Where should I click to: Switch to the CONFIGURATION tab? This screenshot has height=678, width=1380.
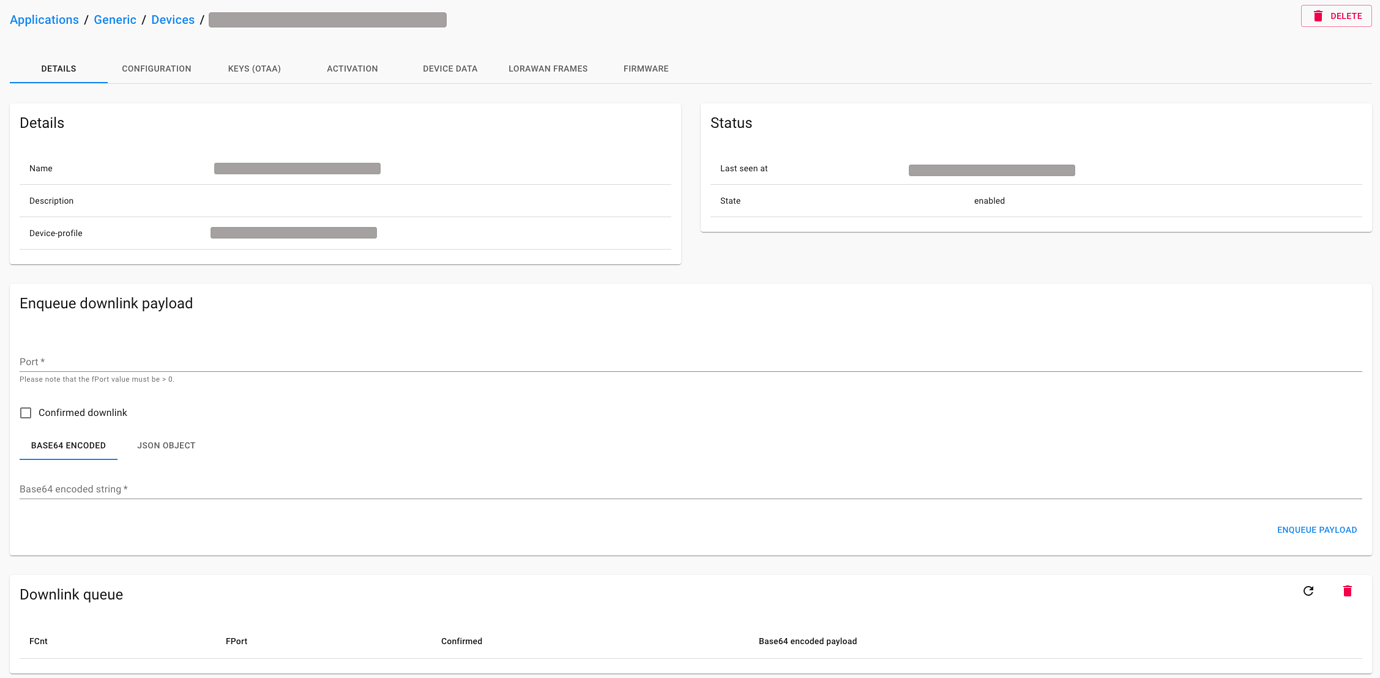[x=156, y=68]
